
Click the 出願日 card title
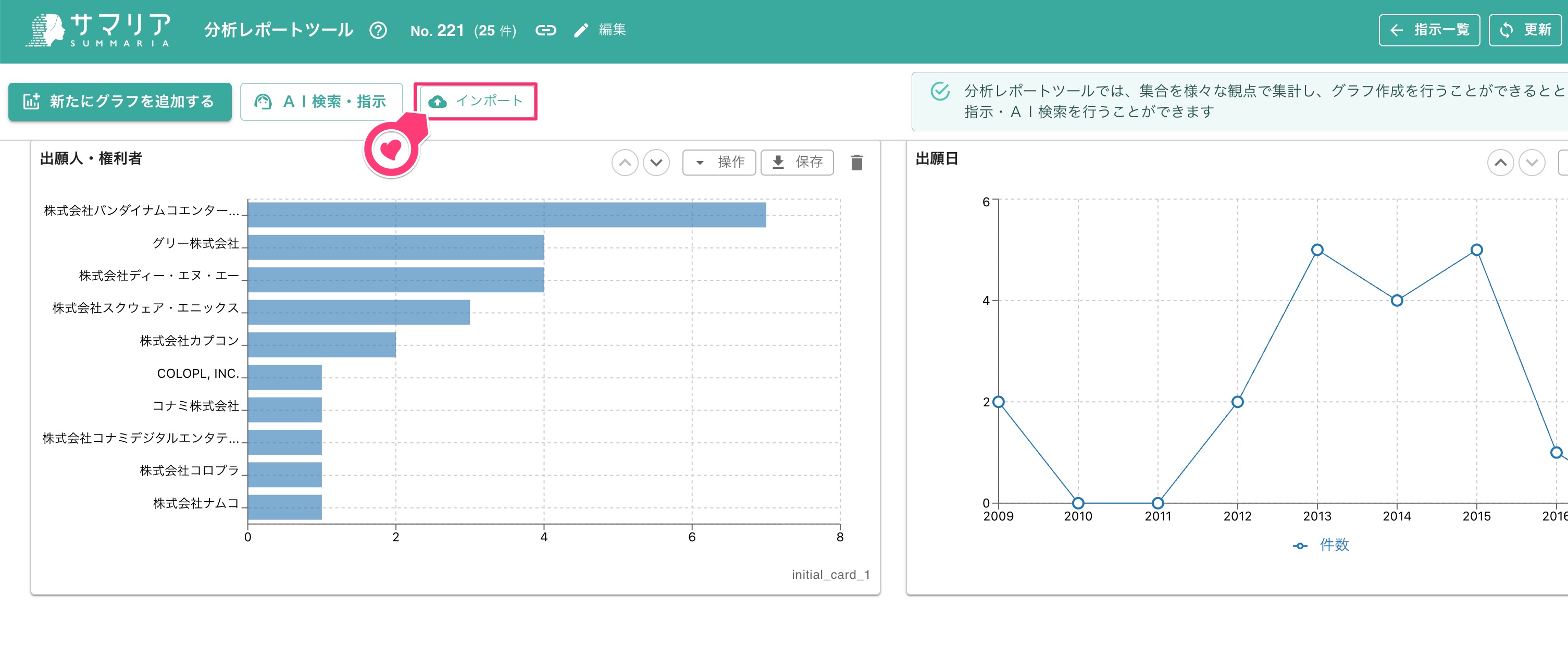tap(937, 158)
